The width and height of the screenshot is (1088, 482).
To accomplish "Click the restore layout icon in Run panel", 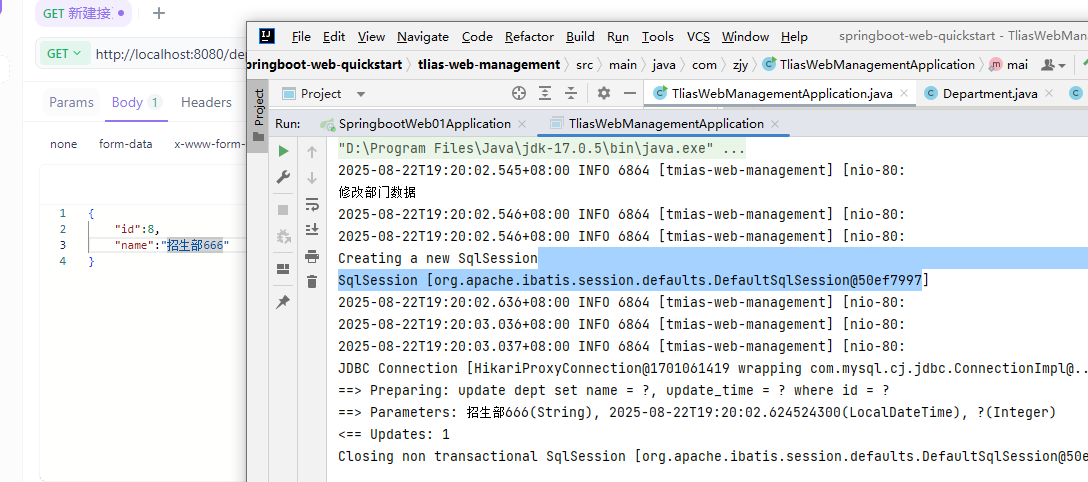I will pyautogui.click(x=283, y=268).
